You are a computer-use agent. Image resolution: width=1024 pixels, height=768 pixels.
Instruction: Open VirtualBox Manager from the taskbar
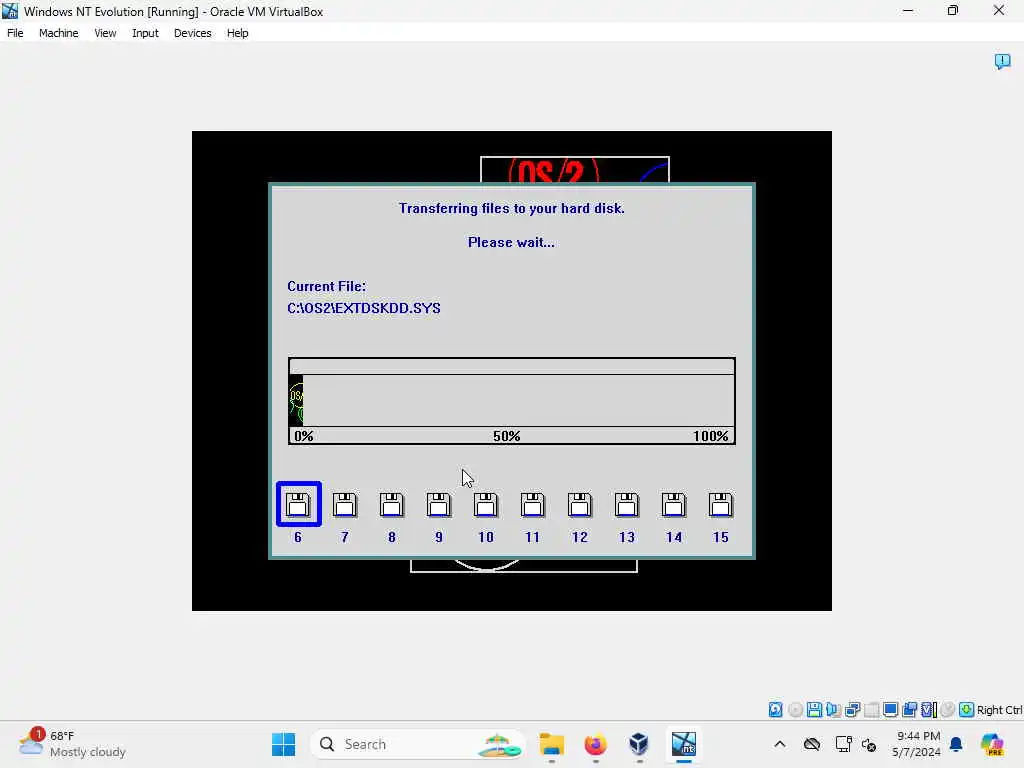(x=639, y=744)
